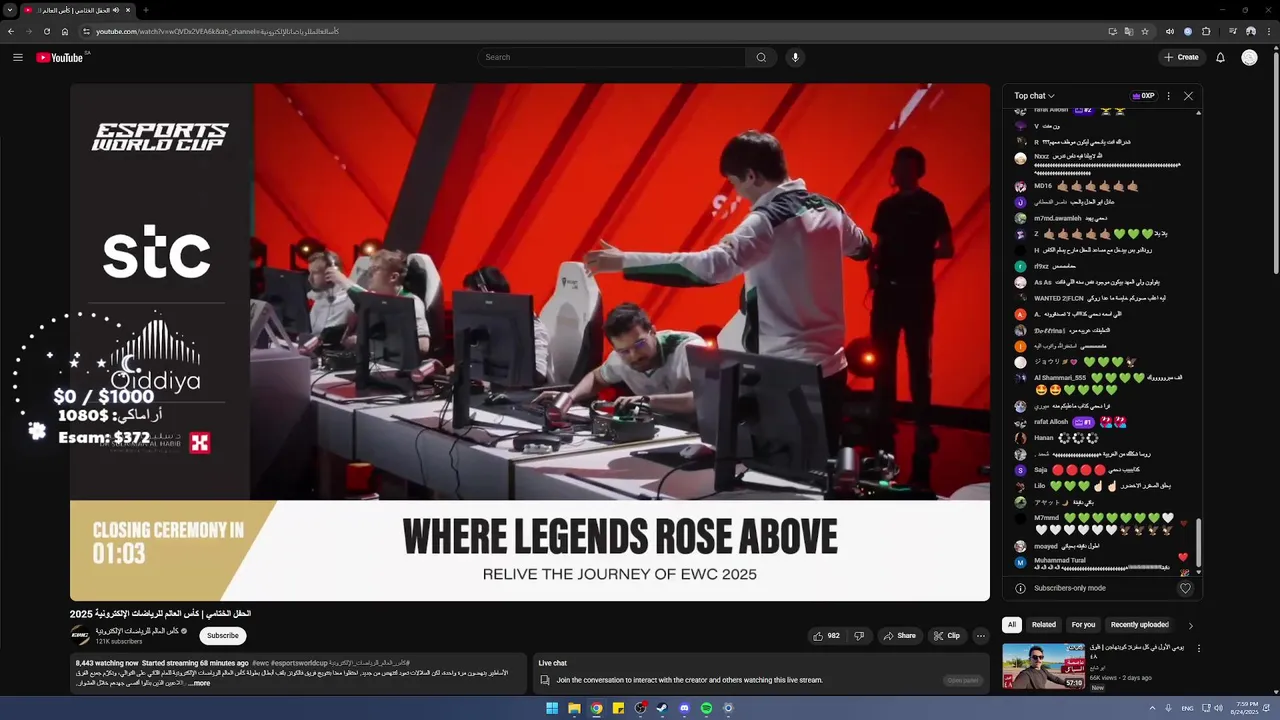1280x720 pixels.
Task: Open Spotify from taskbar
Action: (x=706, y=708)
